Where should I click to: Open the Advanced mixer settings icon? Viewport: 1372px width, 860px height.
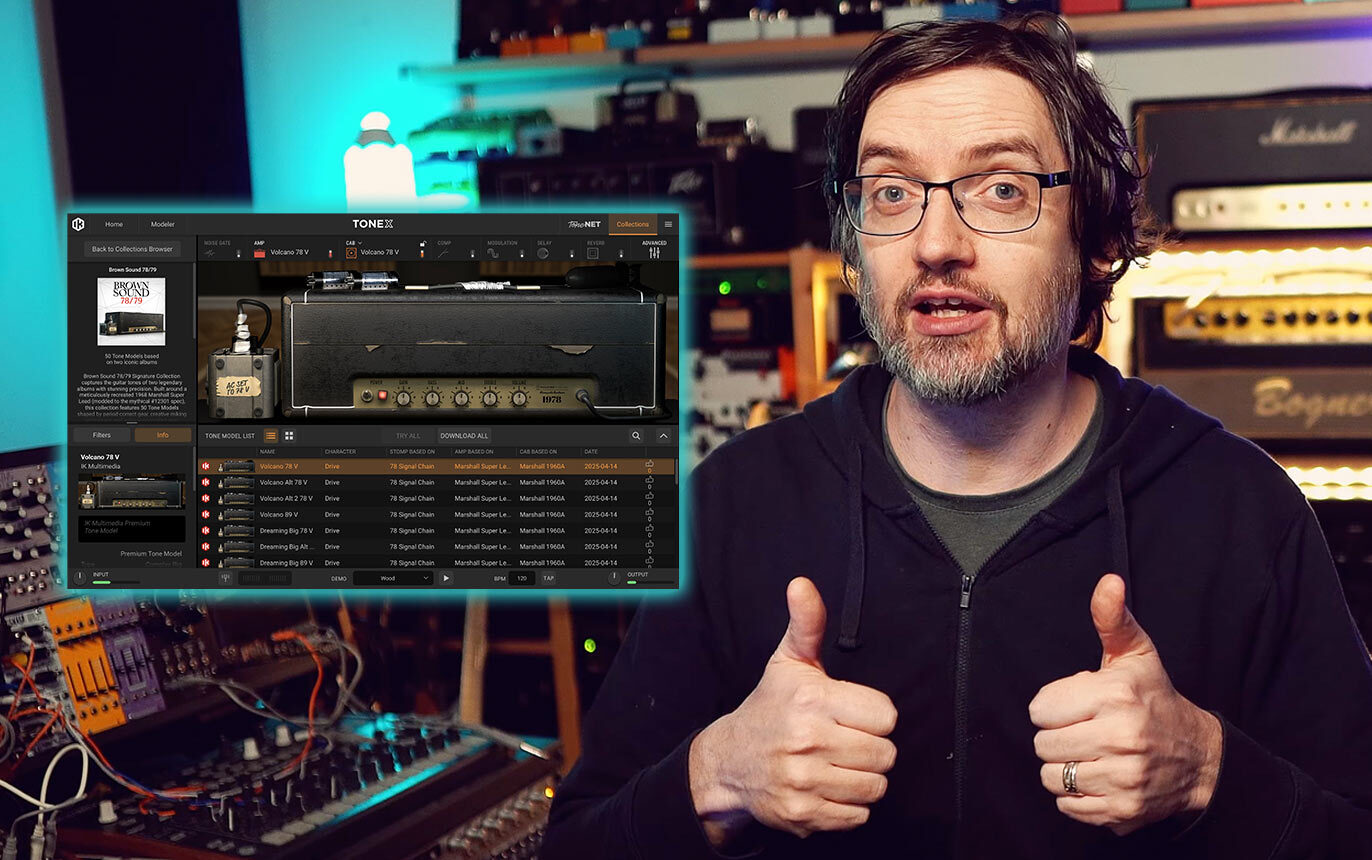pos(654,253)
